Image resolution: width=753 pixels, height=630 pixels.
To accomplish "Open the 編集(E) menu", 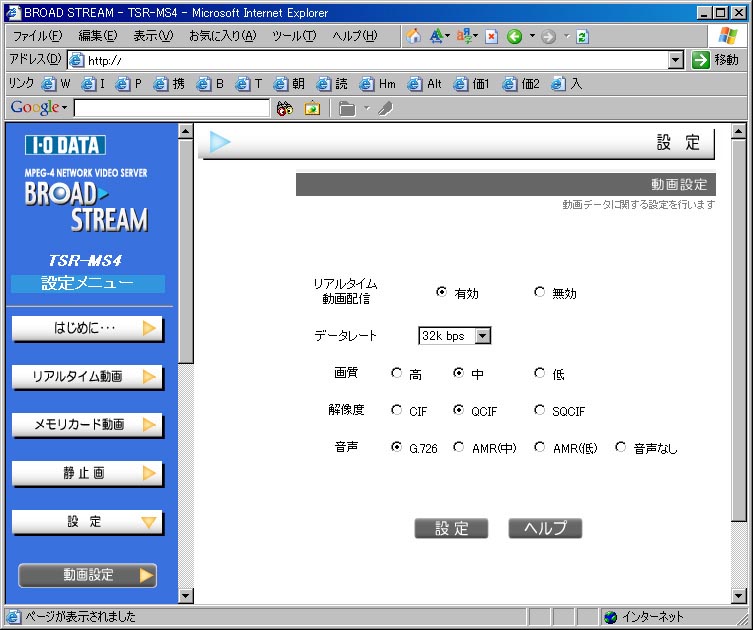I will pyautogui.click(x=97, y=36).
